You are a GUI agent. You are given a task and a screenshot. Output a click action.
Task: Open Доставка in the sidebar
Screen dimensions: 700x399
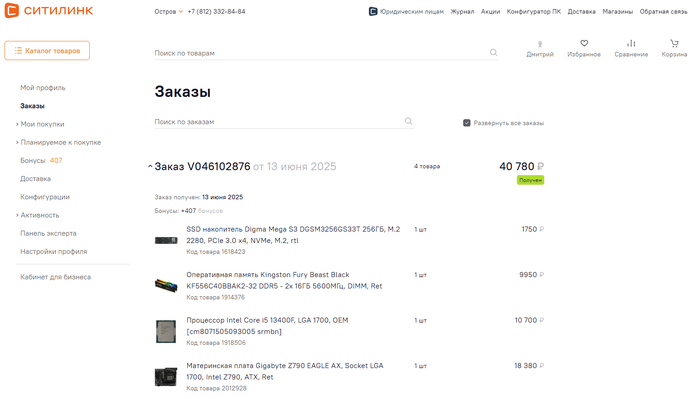click(x=35, y=179)
